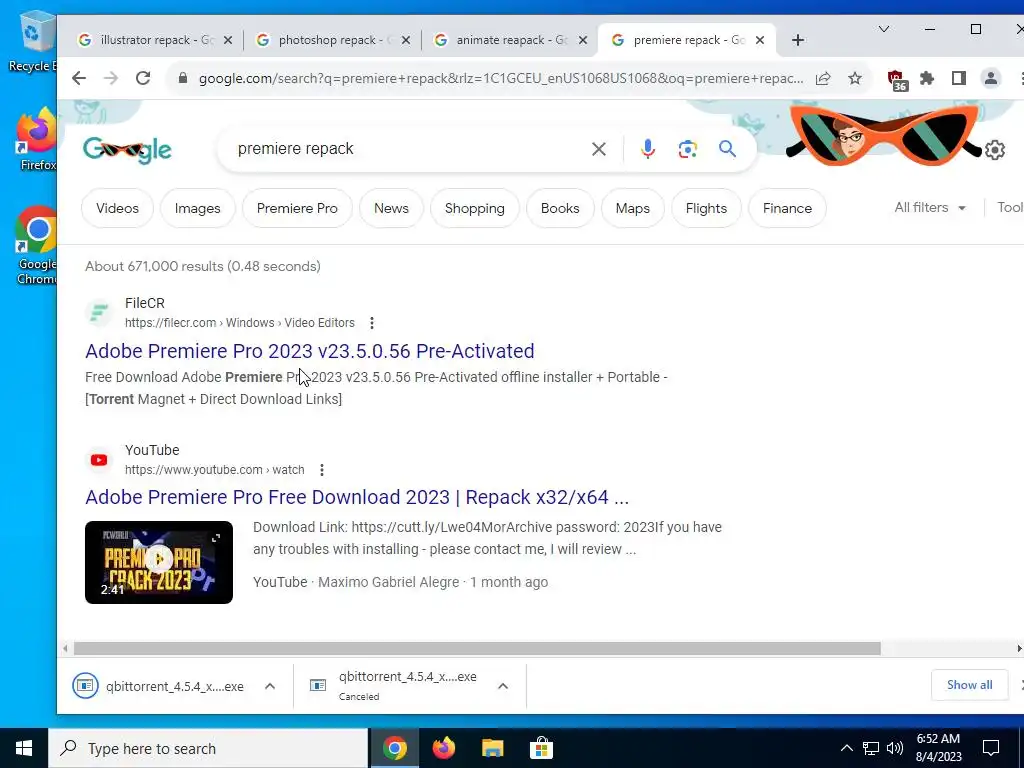Click the taskbar clock showing 6:52 AM
Viewport: 1024px width, 768px height.
(x=938, y=748)
